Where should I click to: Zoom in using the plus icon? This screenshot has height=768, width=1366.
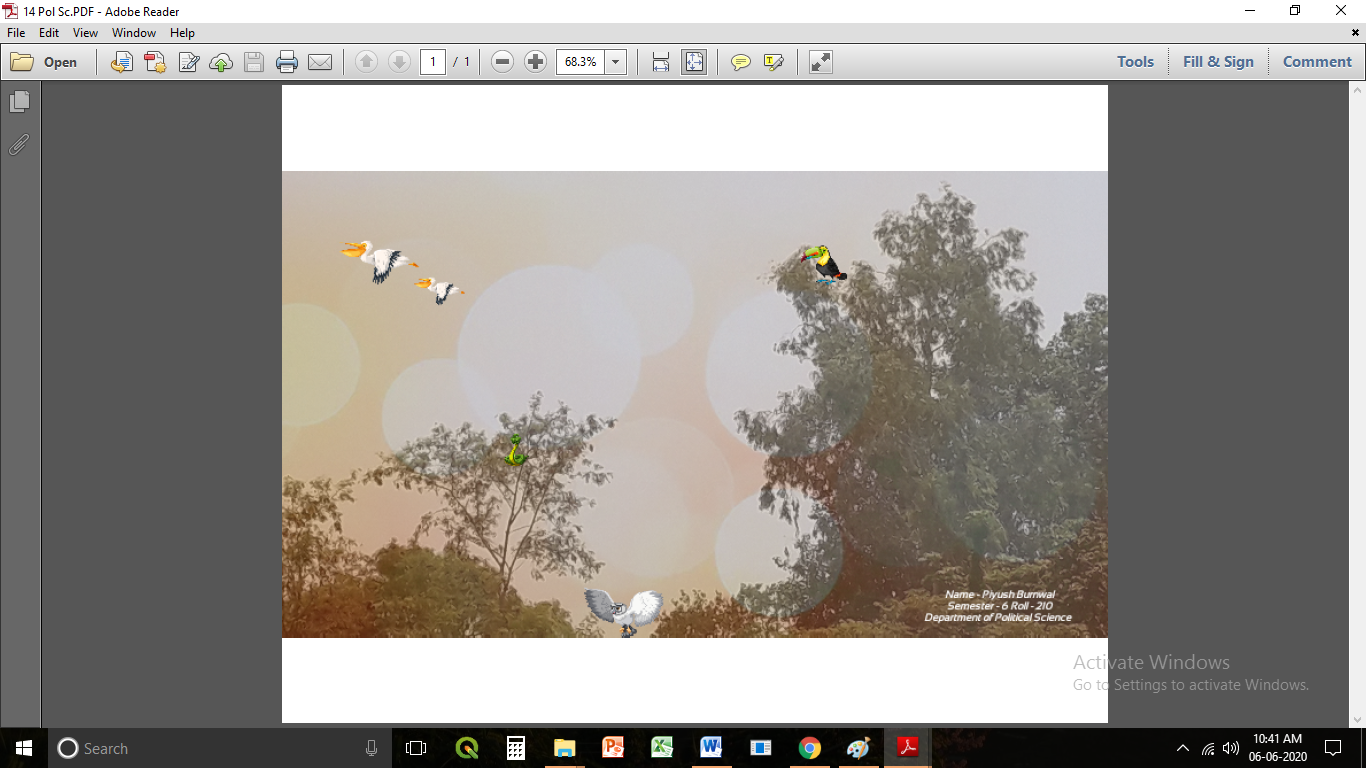[x=535, y=62]
